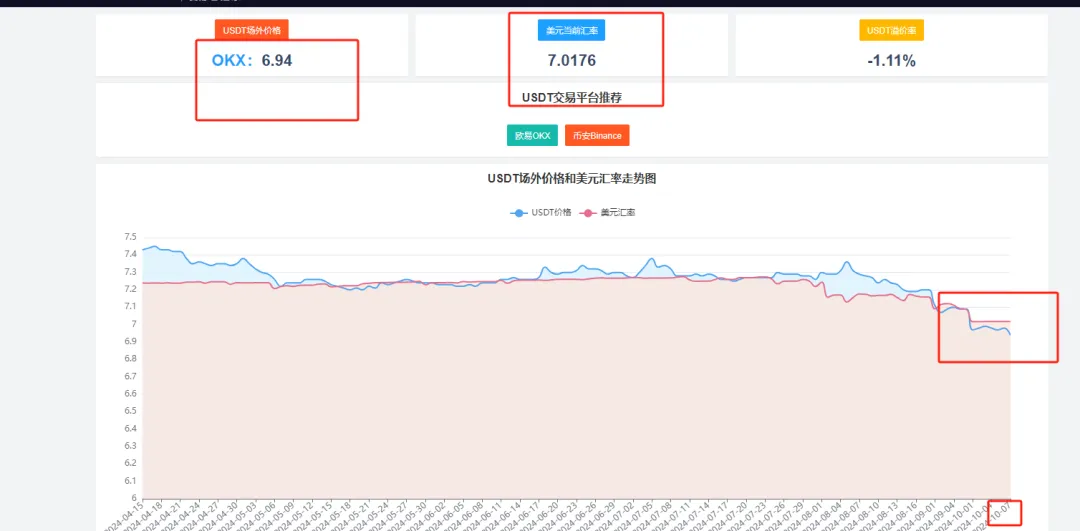
Task: Click the 美元当前汇率 blue badge
Action: [571, 30]
